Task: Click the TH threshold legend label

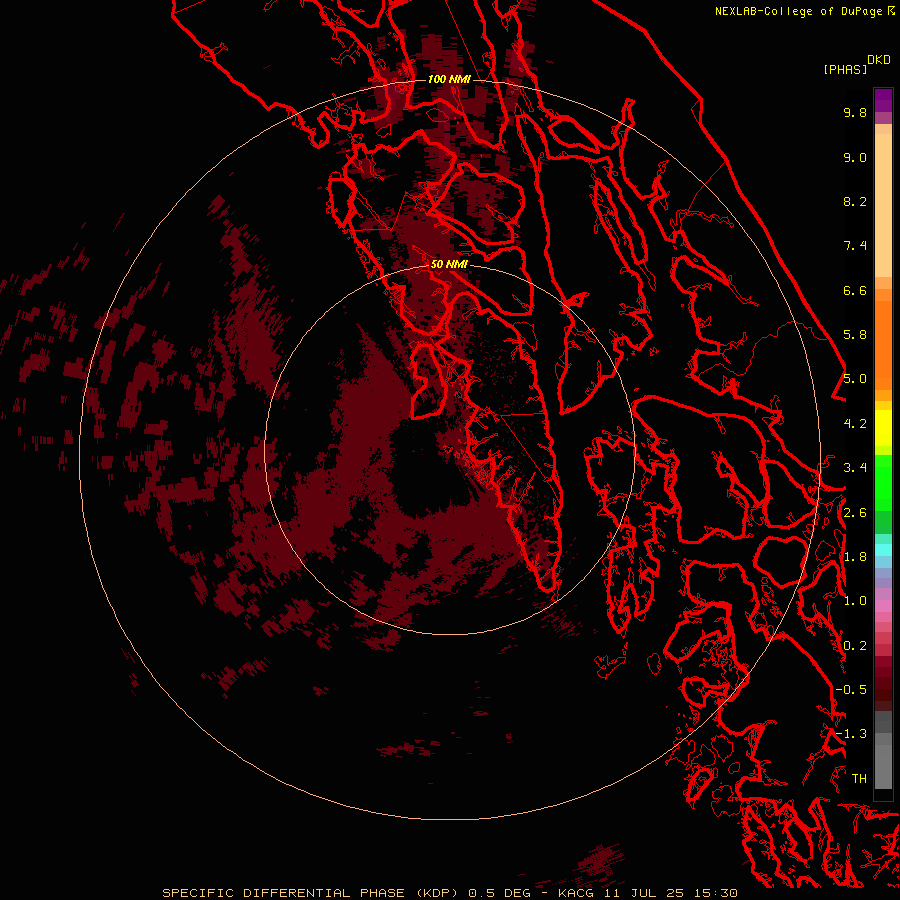Action: point(859,779)
